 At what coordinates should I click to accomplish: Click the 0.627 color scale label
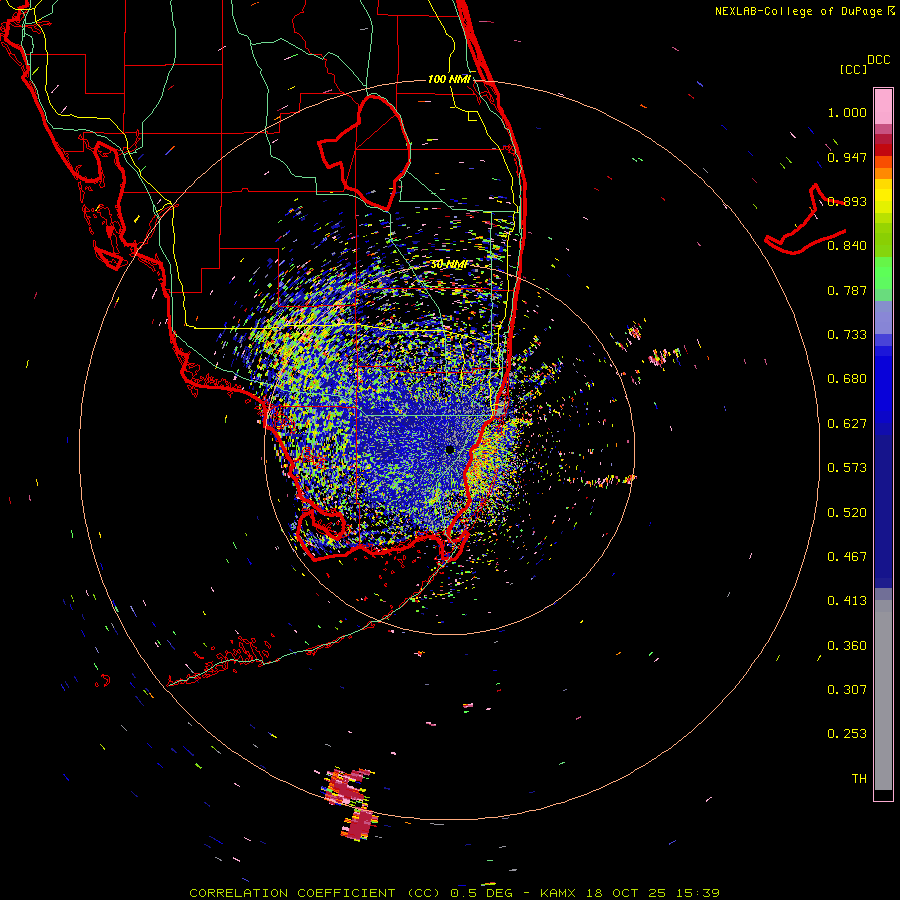coord(847,424)
